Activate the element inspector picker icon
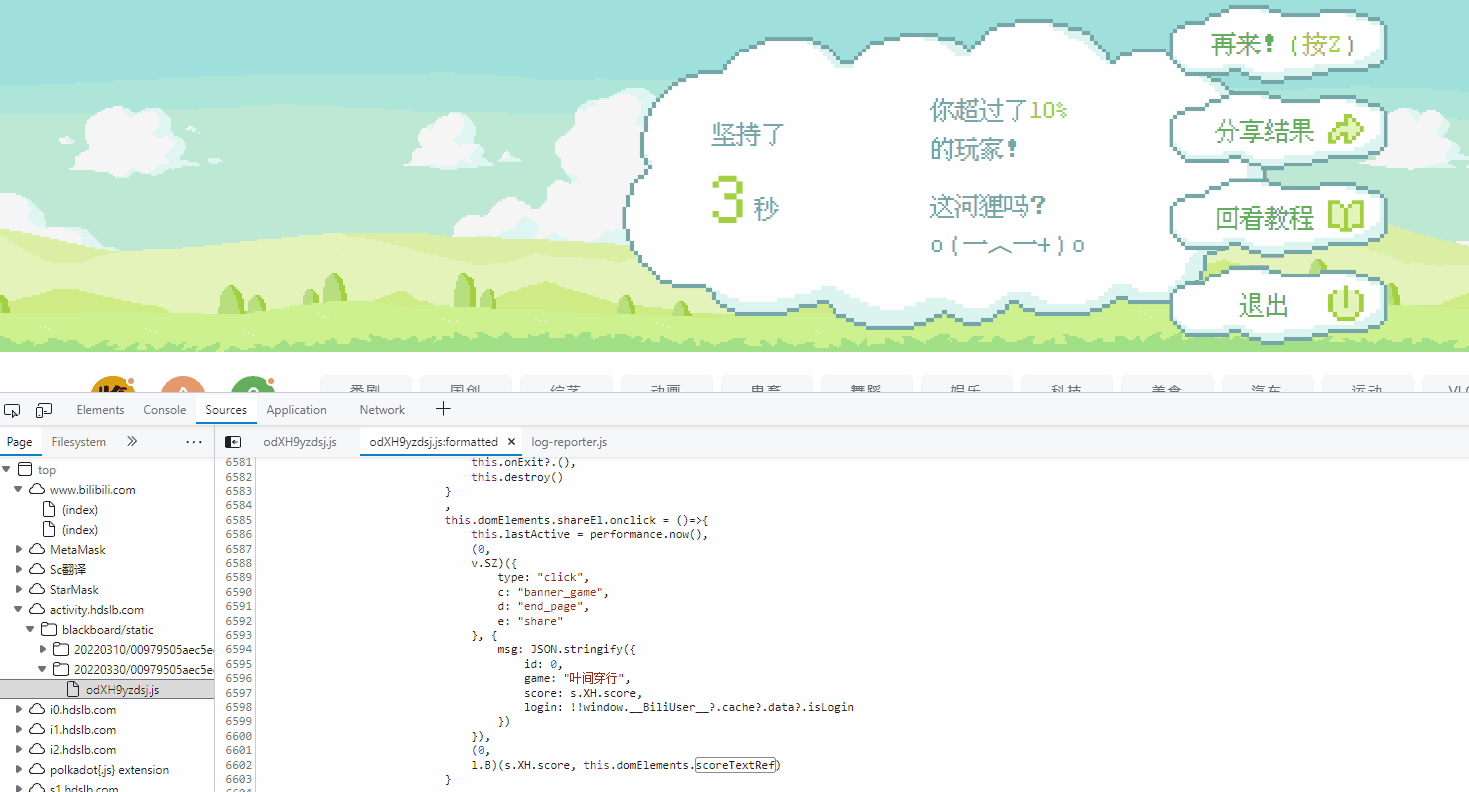1469x792 pixels. (x=13, y=410)
